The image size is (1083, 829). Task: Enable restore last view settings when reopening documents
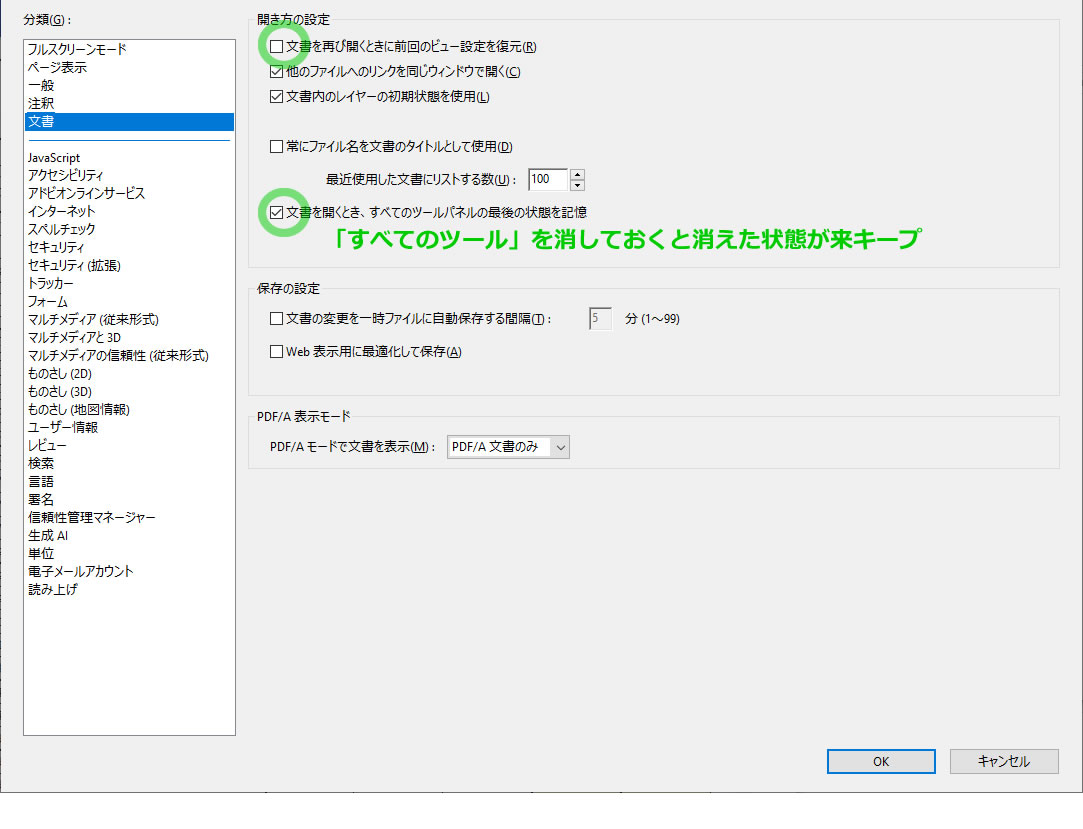coord(277,47)
